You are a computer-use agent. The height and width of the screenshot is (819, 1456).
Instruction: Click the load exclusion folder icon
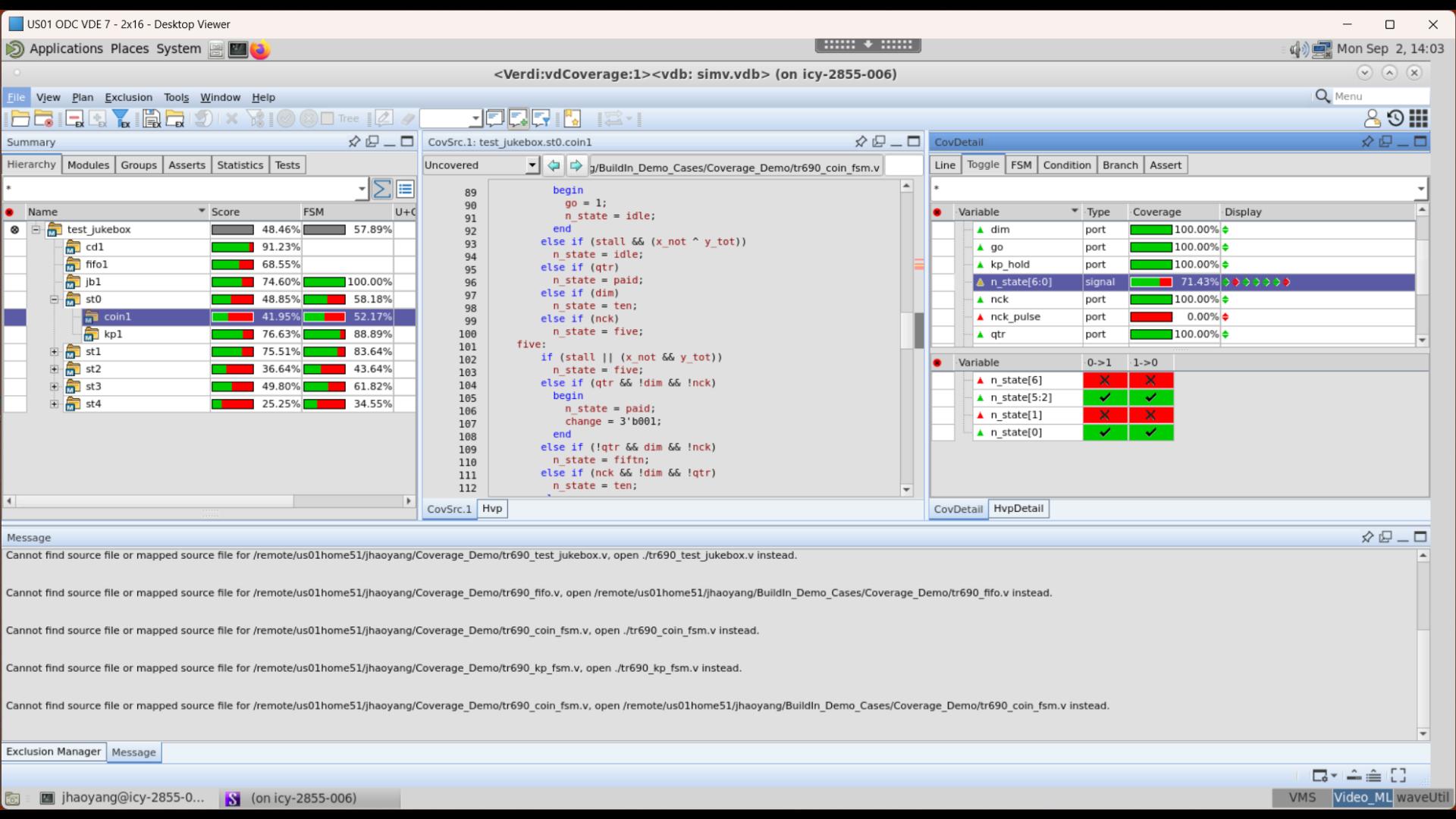(x=175, y=118)
